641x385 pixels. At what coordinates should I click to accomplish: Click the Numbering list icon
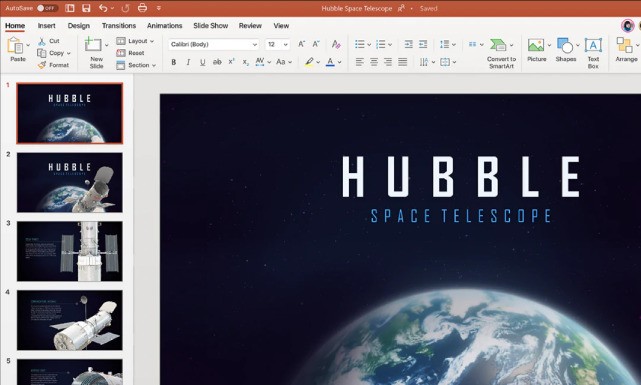click(x=381, y=44)
